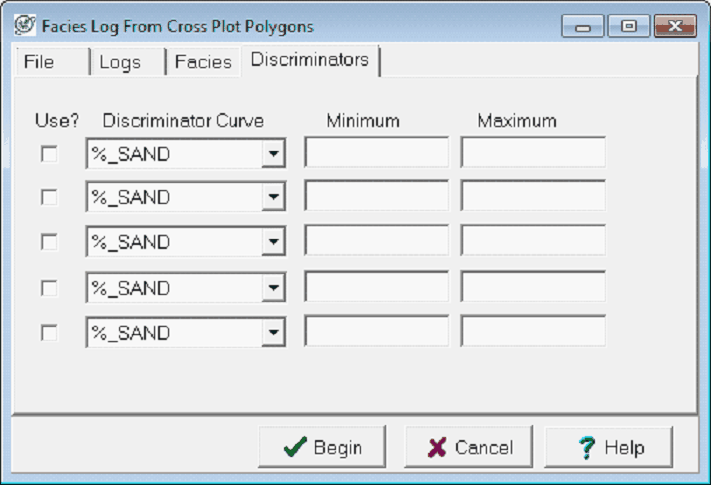Check the fifth discriminator Use checkbox

pyautogui.click(x=49, y=333)
